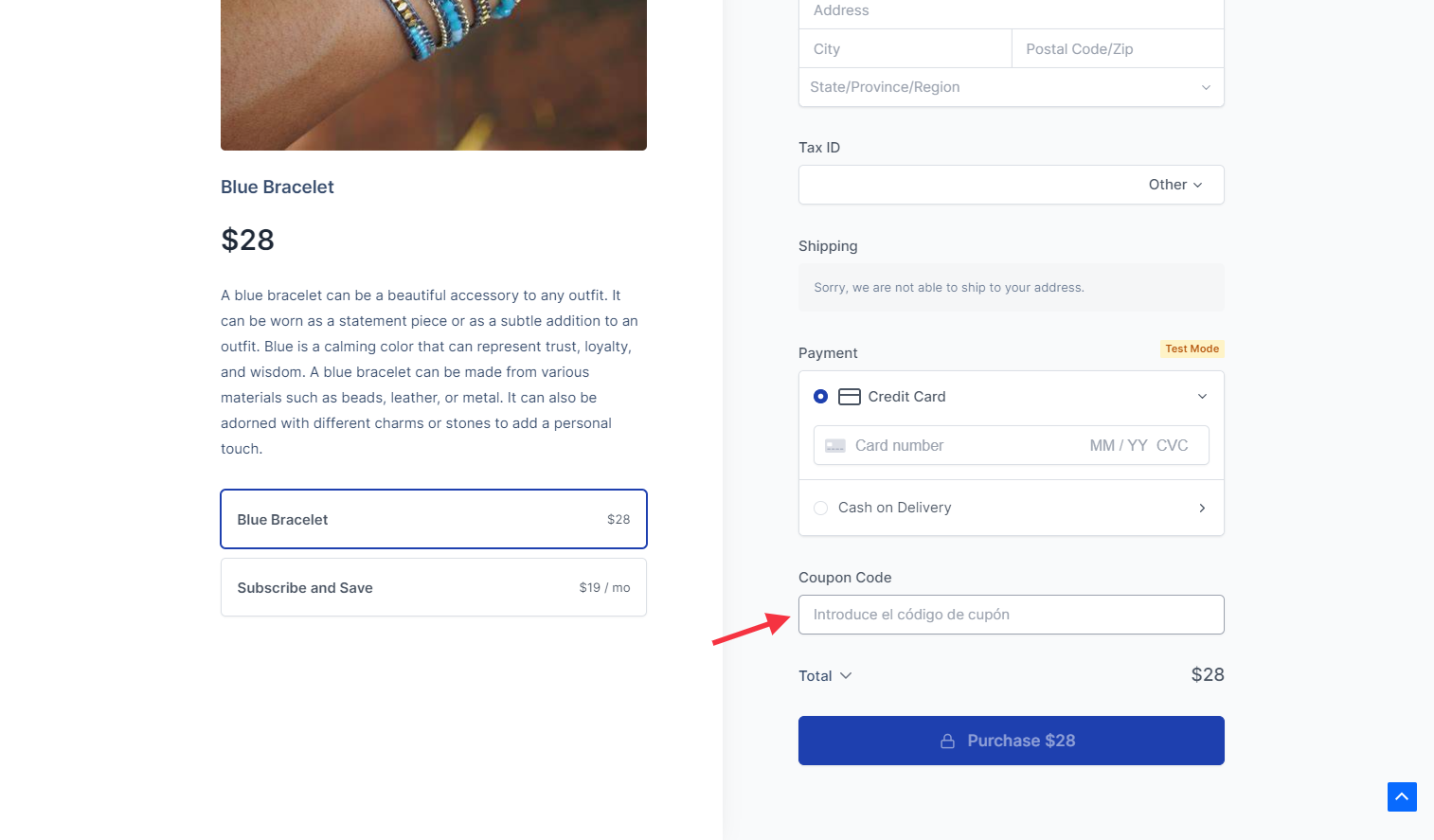Click the credit card icon beside Credit Card
Screen dimensions: 1434x840
(850, 397)
